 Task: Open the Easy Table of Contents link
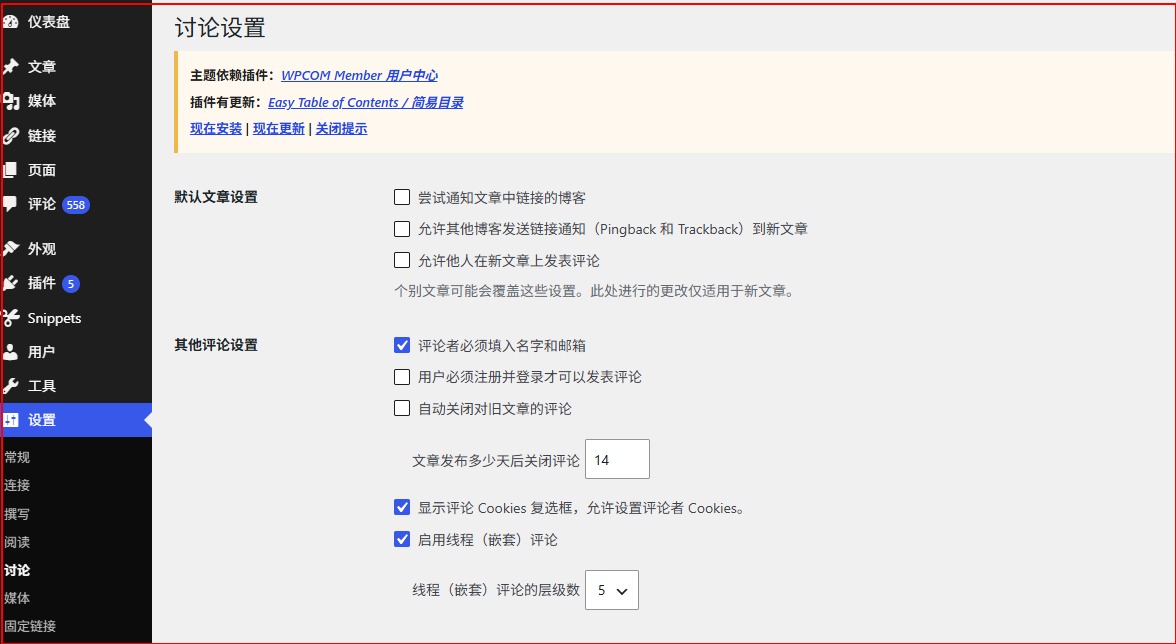pos(365,103)
